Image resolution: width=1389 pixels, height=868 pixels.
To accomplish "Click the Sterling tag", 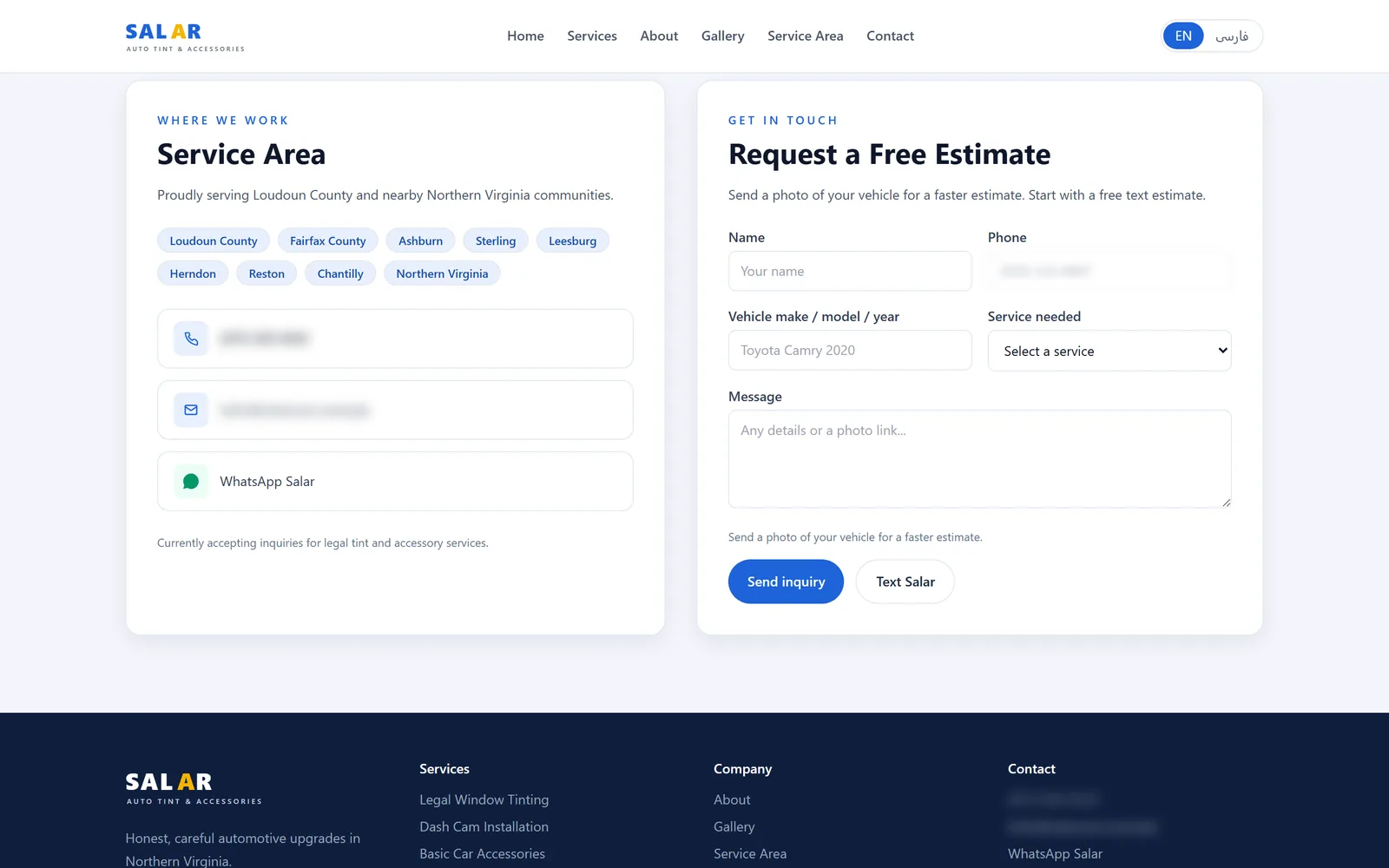I will pyautogui.click(x=496, y=240).
